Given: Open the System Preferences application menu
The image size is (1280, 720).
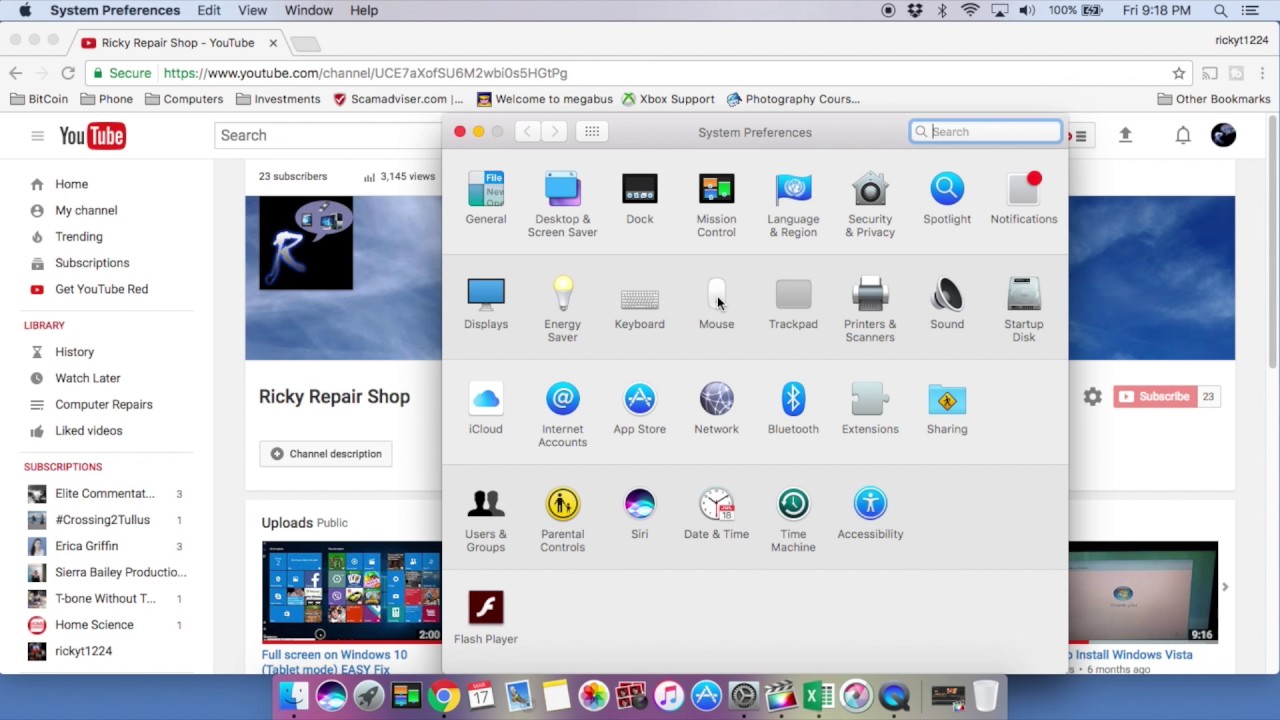Looking at the screenshot, I should pos(115,10).
